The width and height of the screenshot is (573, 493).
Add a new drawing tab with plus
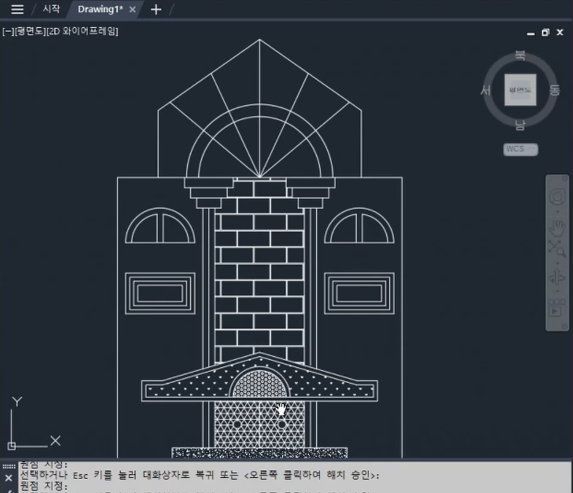pos(156,10)
